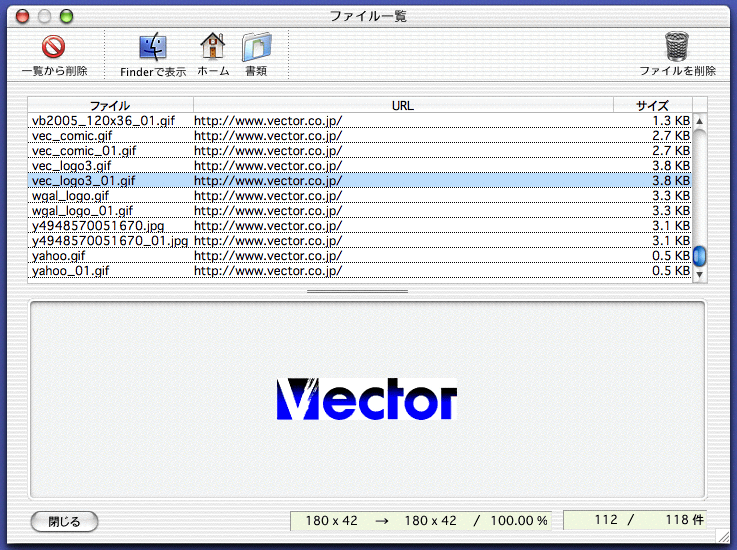Image resolution: width=737 pixels, height=550 pixels.
Task: Click the 閉じる button
Action: point(64,521)
